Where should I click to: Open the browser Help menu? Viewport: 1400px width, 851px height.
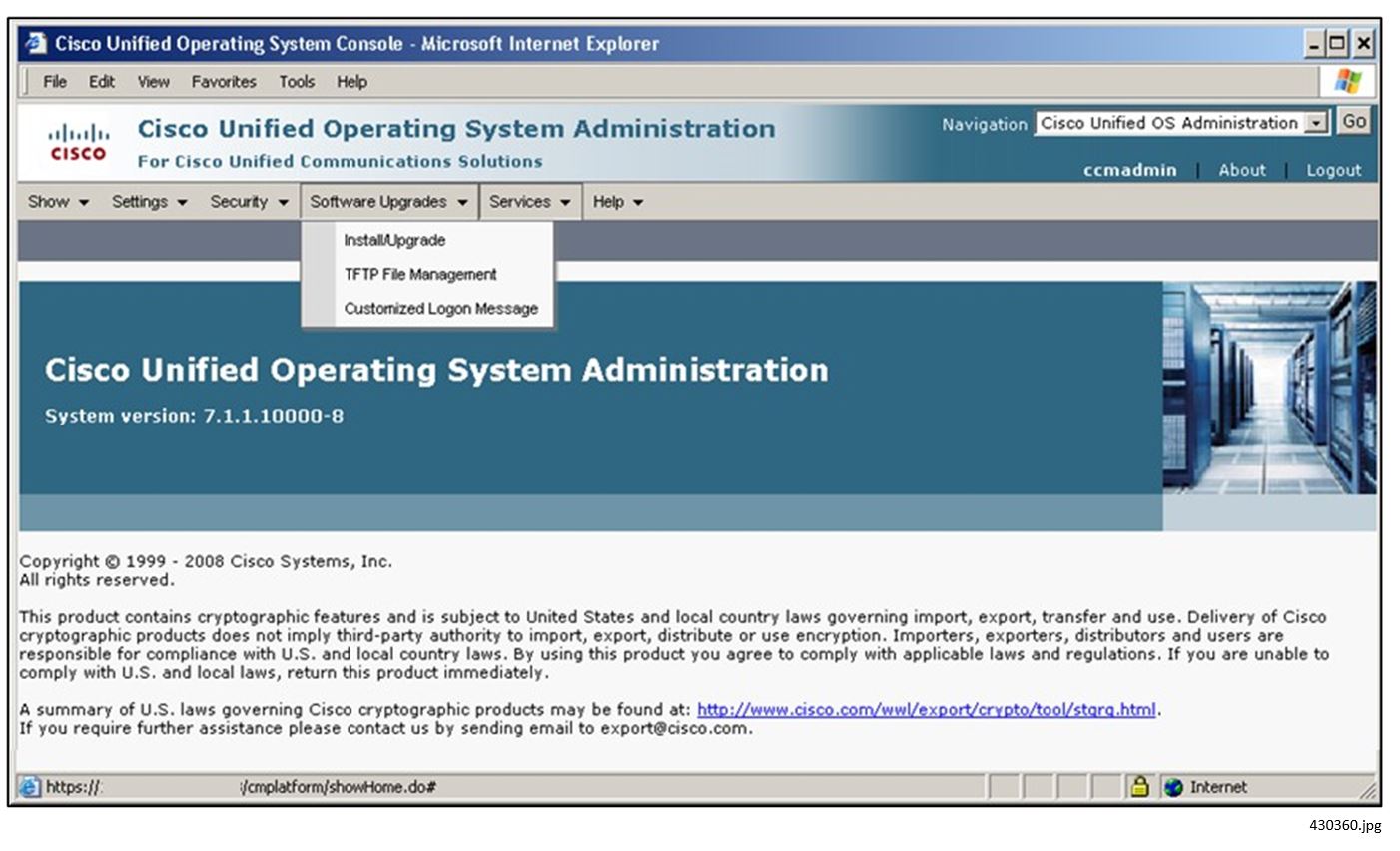[x=351, y=82]
